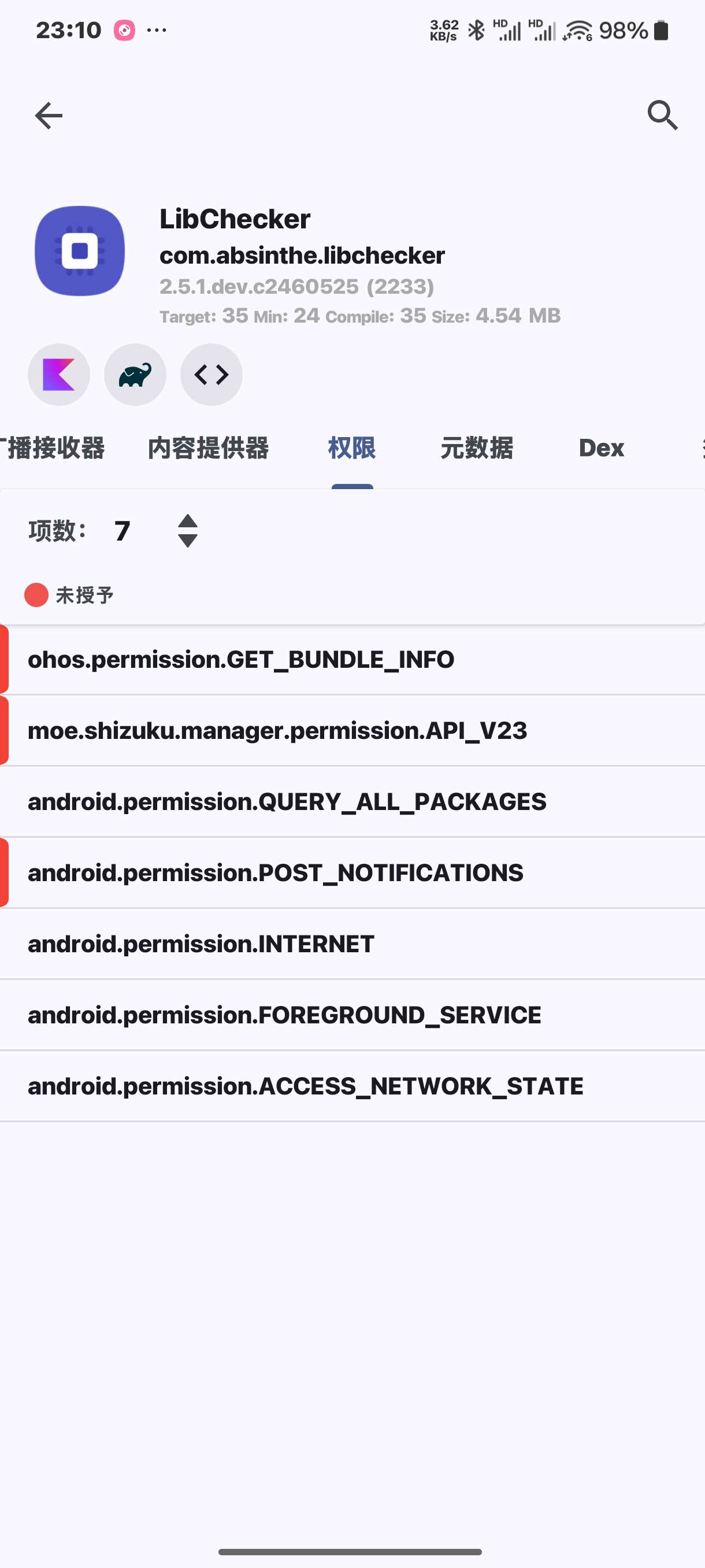This screenshot has height=1568, width=705.
Task: Open moe.shizuku.manager.permission.API_V23 entry
Action: [x=353, y=730]
